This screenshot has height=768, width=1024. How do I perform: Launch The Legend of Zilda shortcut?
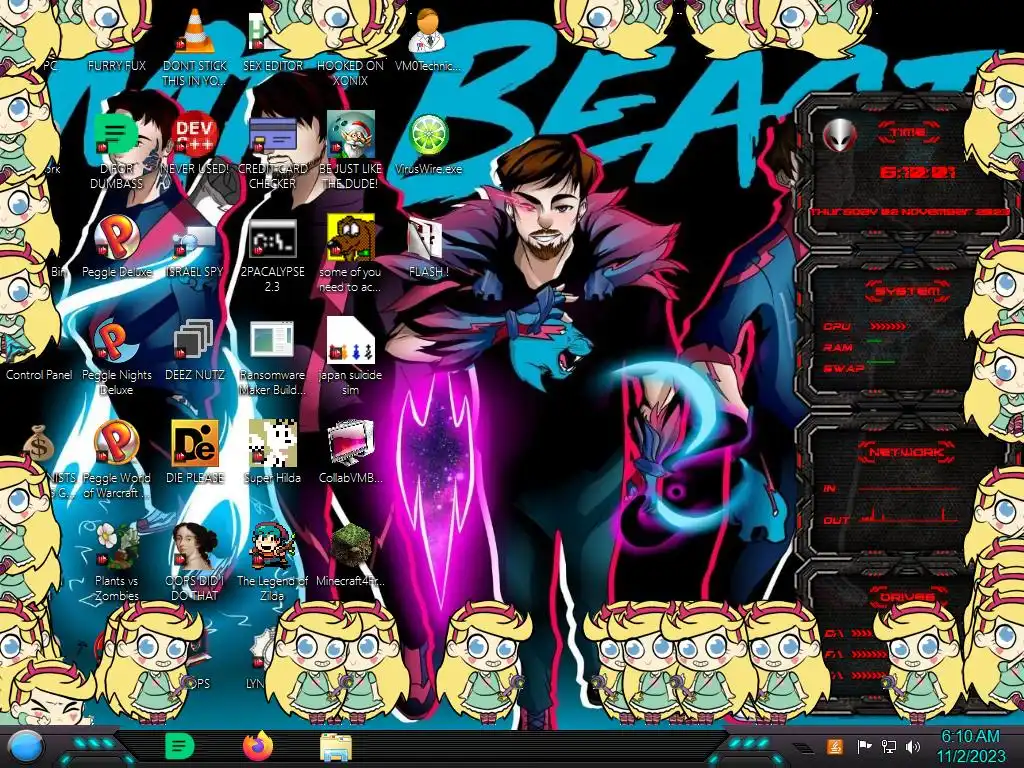coord(272,562)
